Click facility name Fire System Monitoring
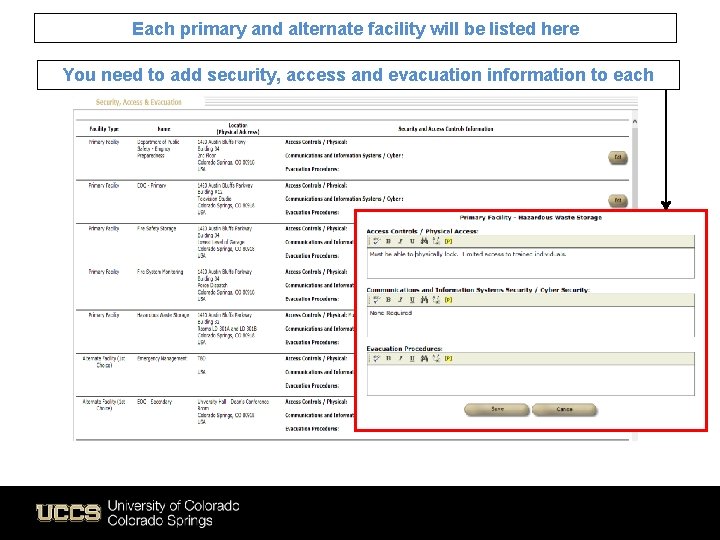The height and width of the screenshot is (540, 720). tap(160, 272)
